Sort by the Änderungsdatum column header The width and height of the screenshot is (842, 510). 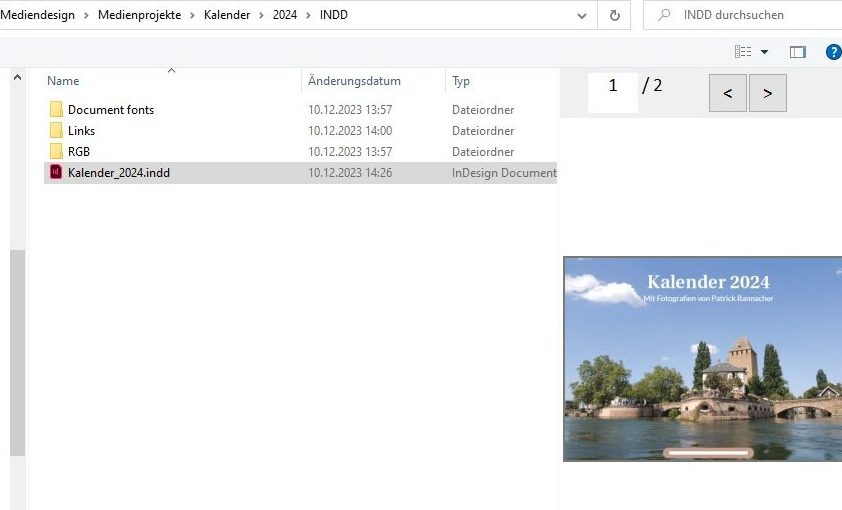point(354,81)
